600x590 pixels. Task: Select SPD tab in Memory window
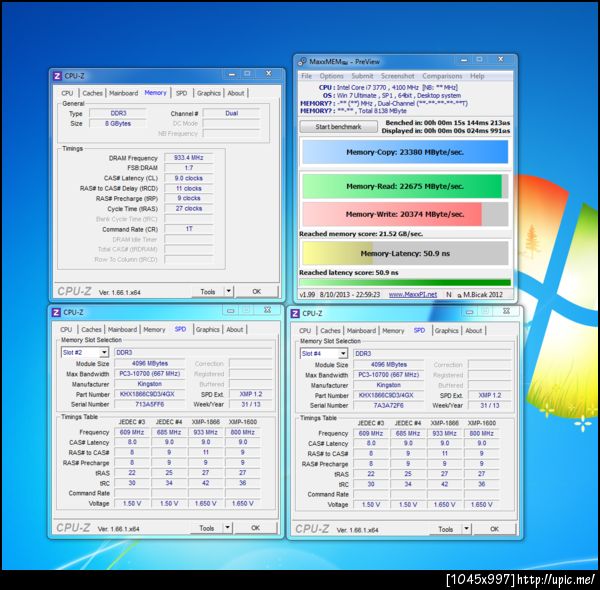(181, 93)
